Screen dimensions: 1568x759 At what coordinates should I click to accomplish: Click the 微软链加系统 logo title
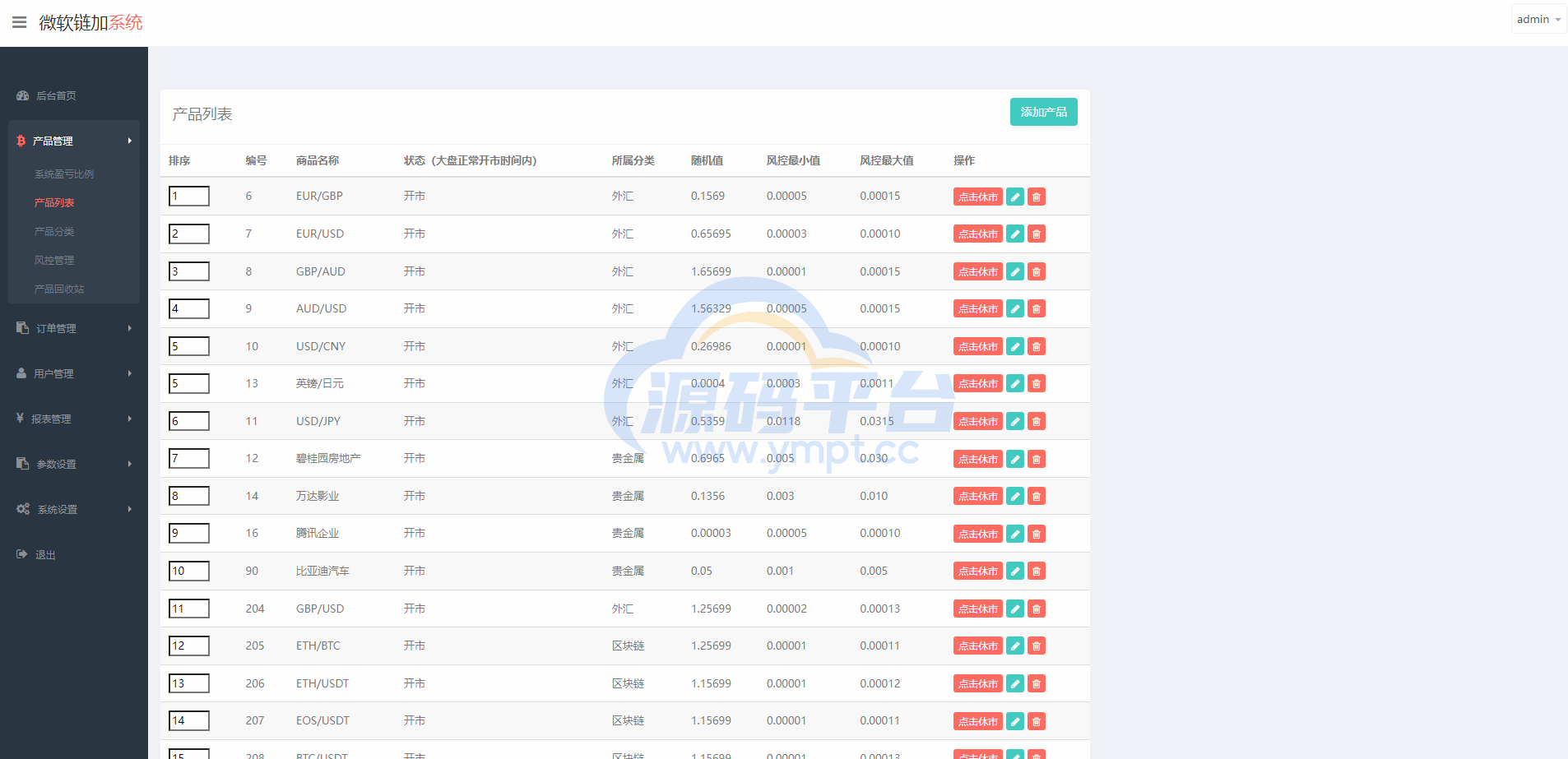[x=90, y=22]
